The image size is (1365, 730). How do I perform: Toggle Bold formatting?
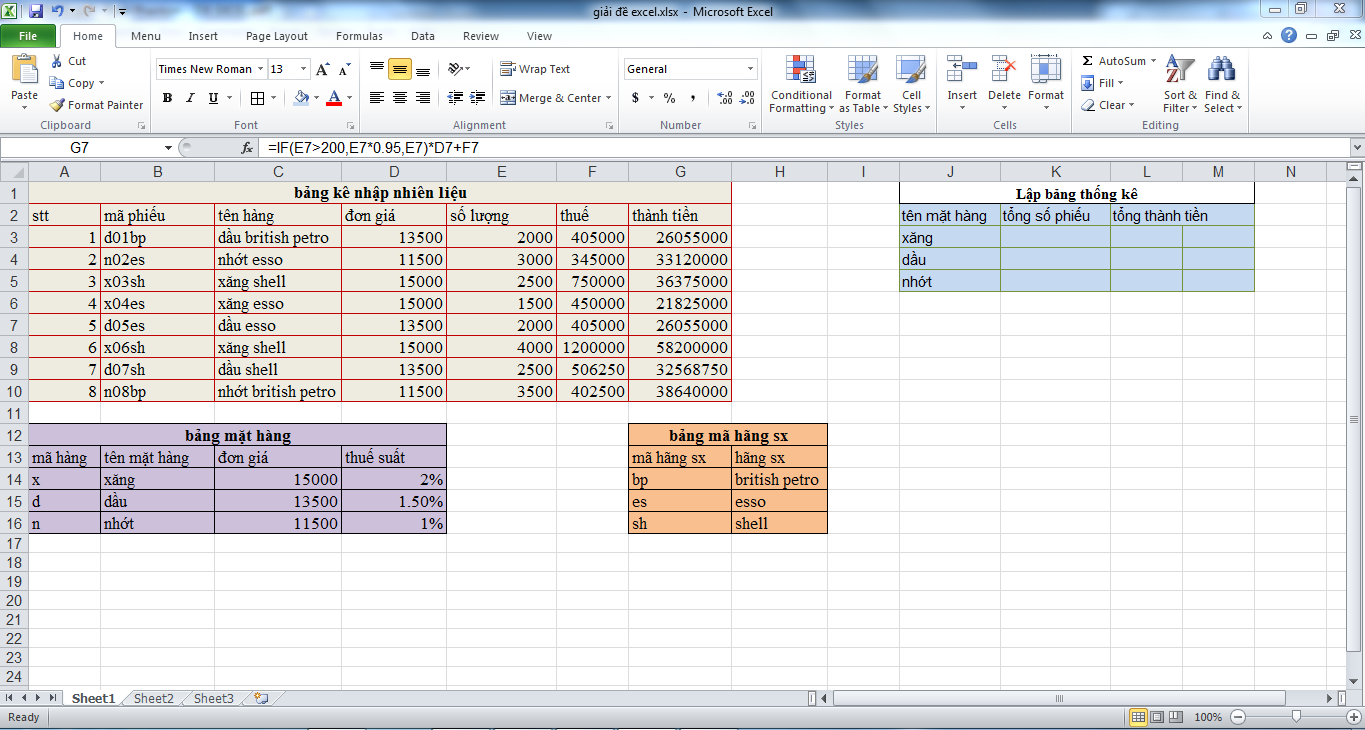[x=167, y=98]
